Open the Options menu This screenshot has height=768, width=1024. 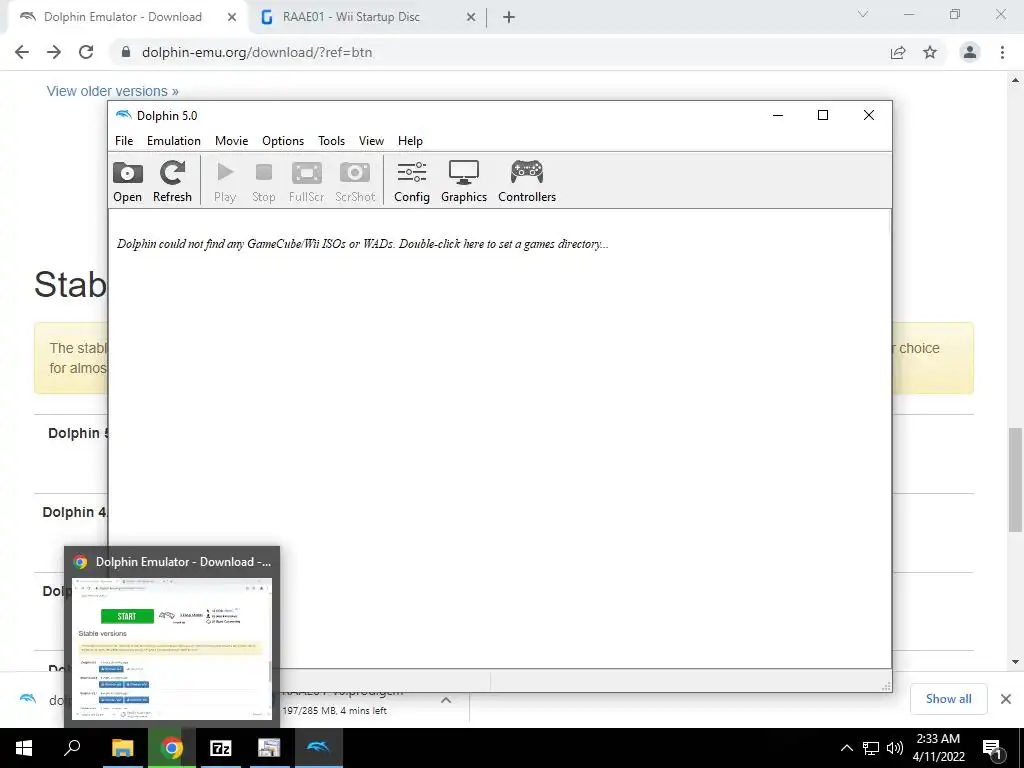(283, 140)
